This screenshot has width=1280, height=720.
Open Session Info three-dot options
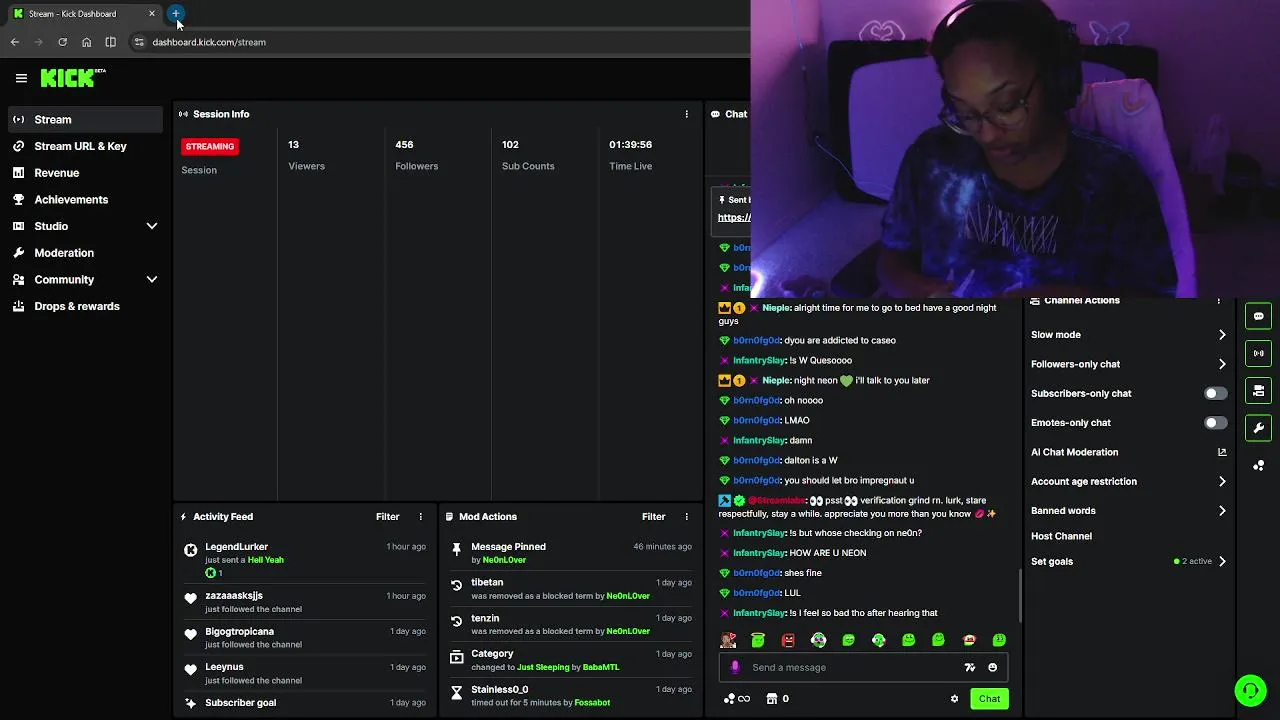(686, 114)
